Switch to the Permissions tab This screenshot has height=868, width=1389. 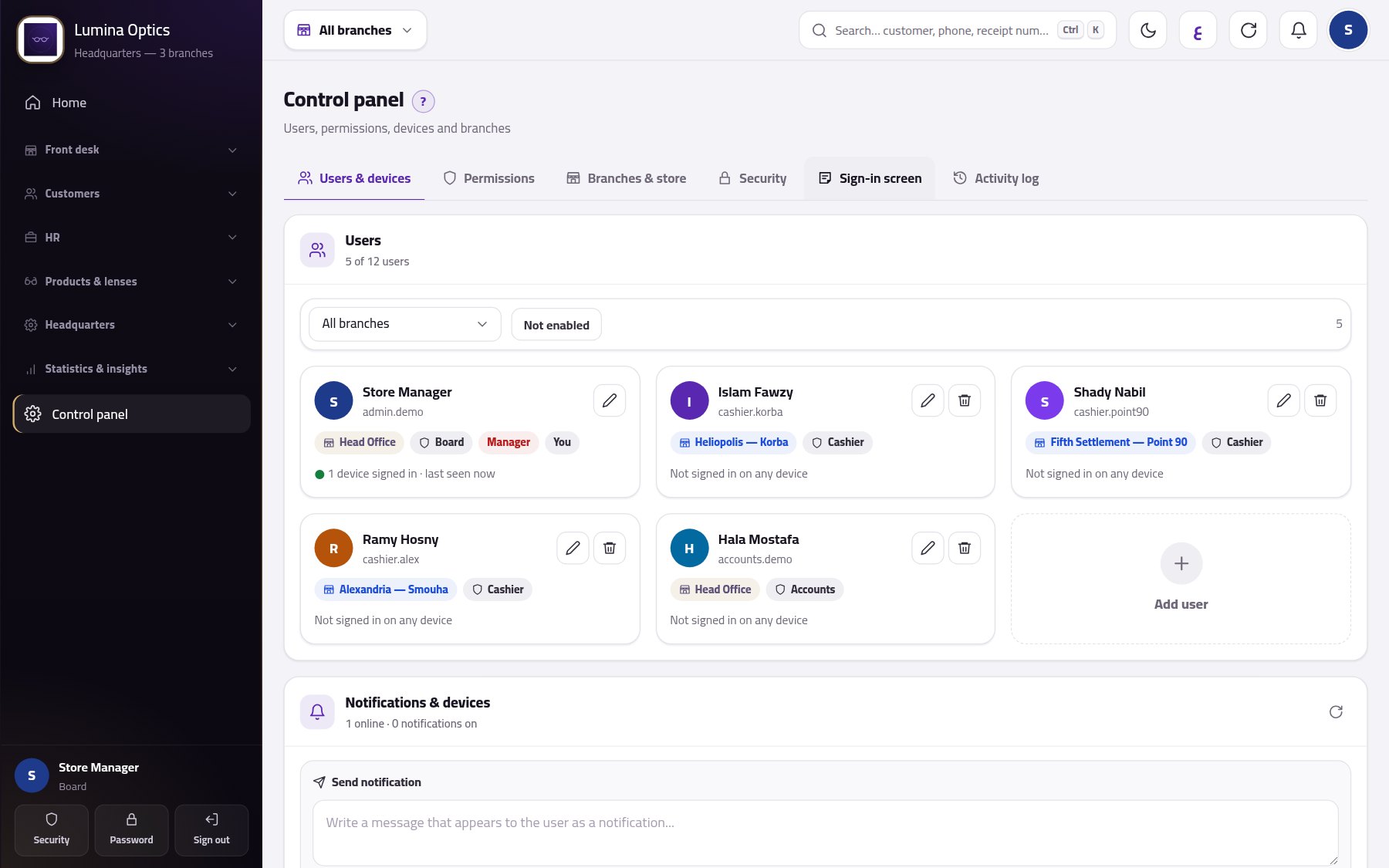488,178
